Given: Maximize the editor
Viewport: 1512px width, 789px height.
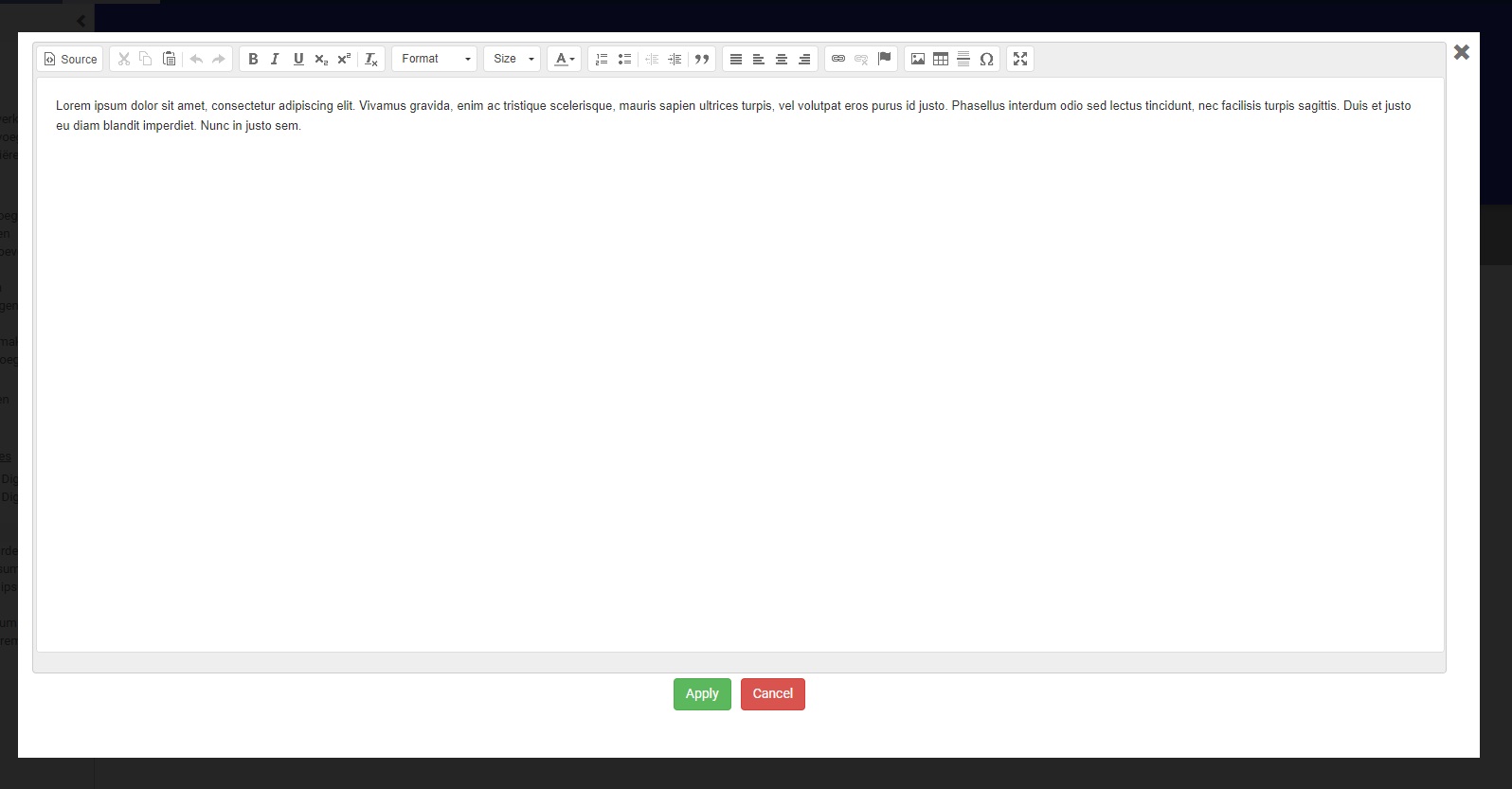Looking at the screenshot, I should coord(1020,59).
